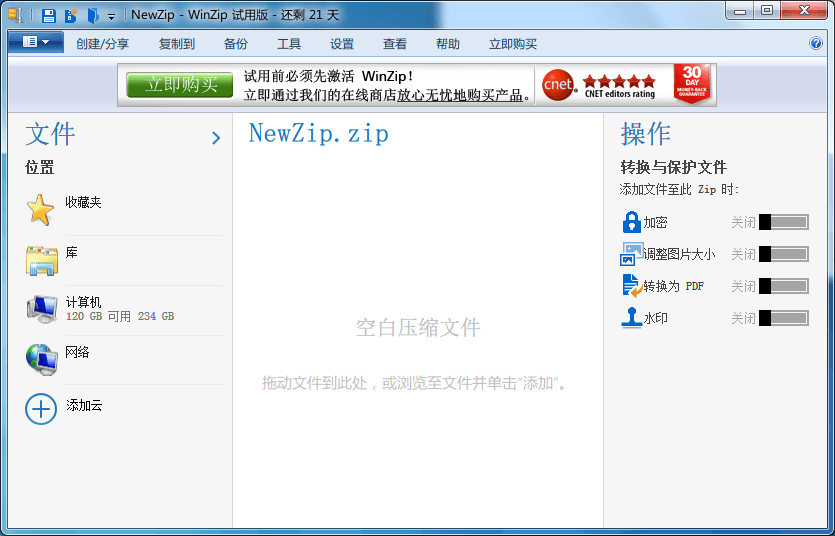
Task: Open the blue File menu dropdown button
Action: [x=36, y=42]
